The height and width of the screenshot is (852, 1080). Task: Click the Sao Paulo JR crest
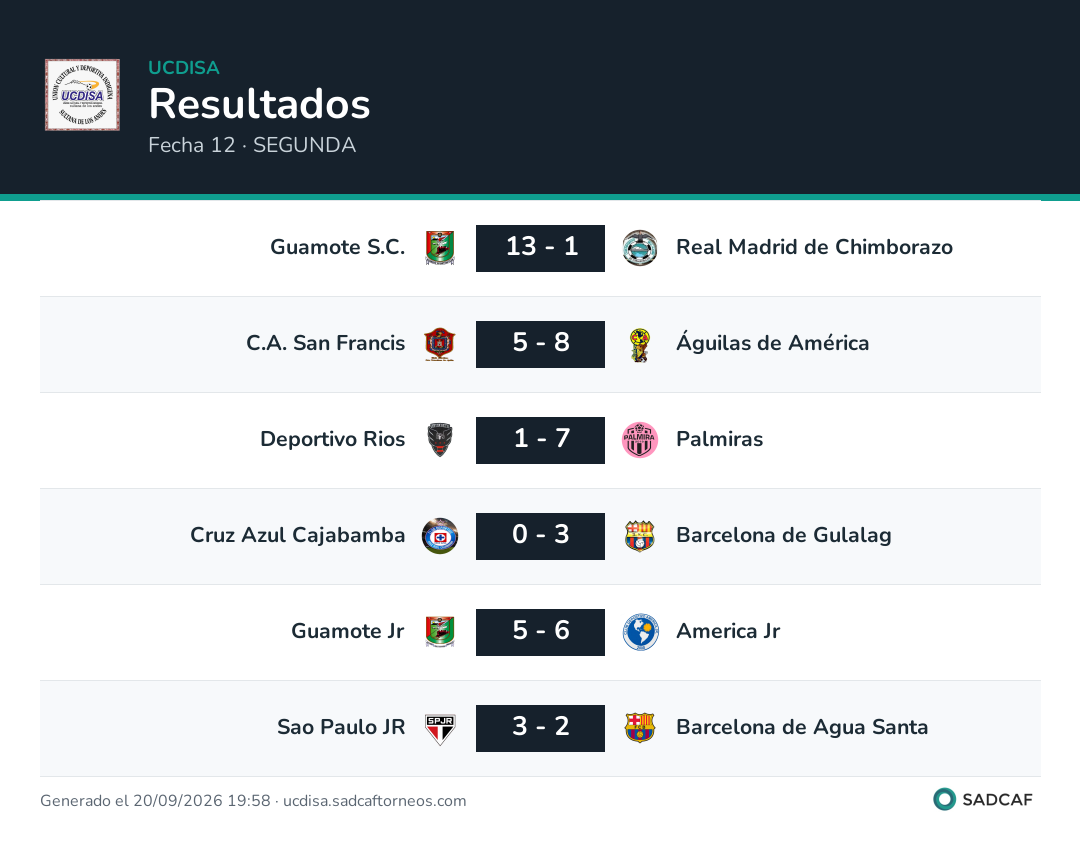click(440, 729)
